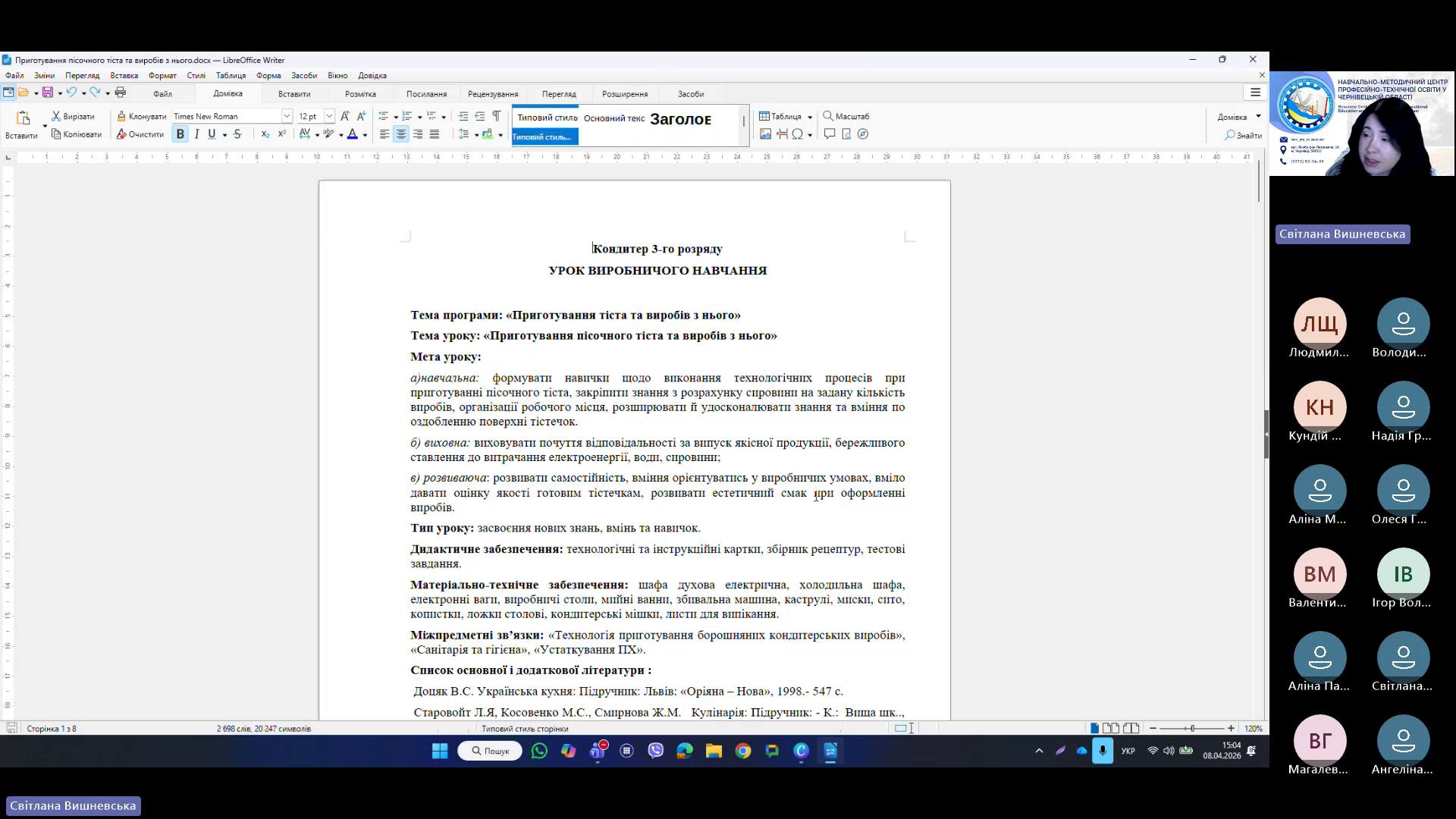Click the Subscript icon
Image resolution: width=1456 pixels, height=819 pixels.
pos(265,134)
